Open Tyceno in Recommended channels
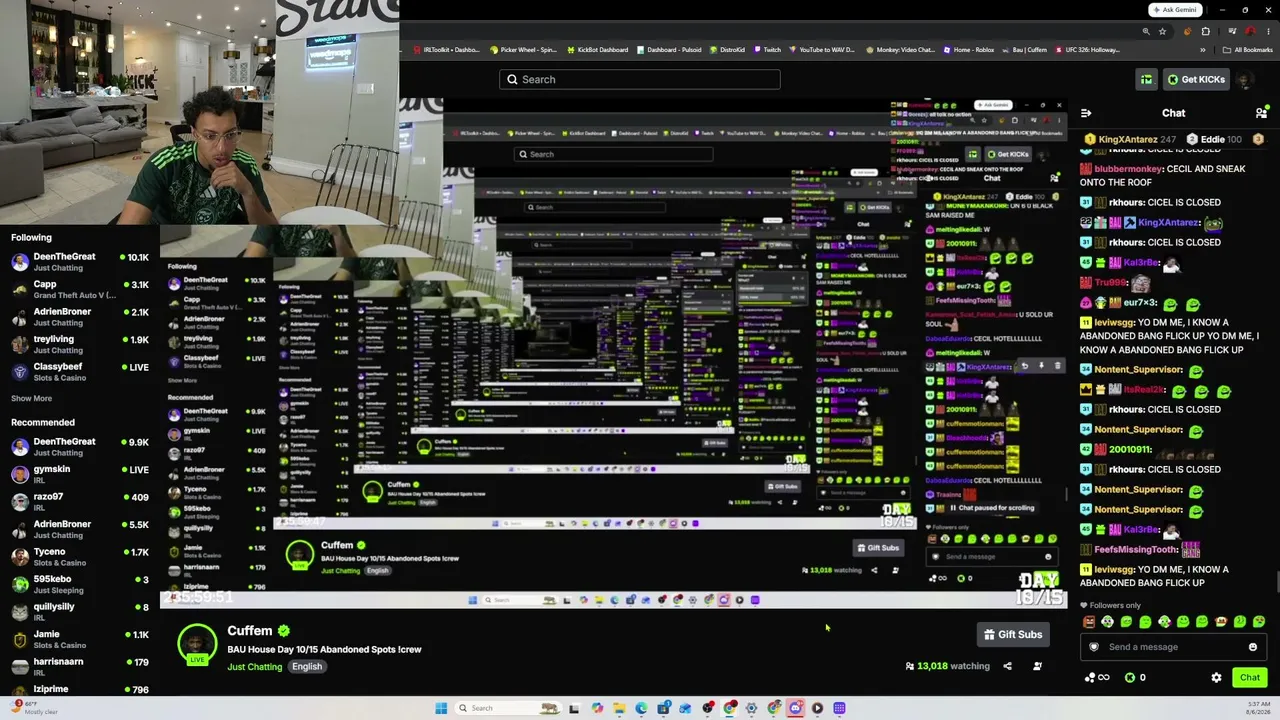 point(80,557)
